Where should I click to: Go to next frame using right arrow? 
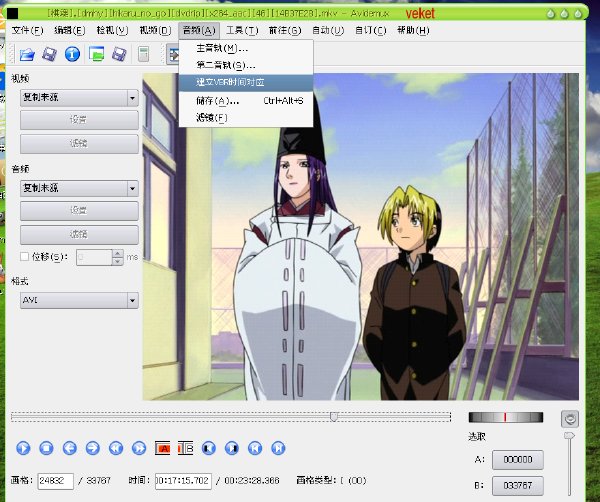(x=93, y=448)
